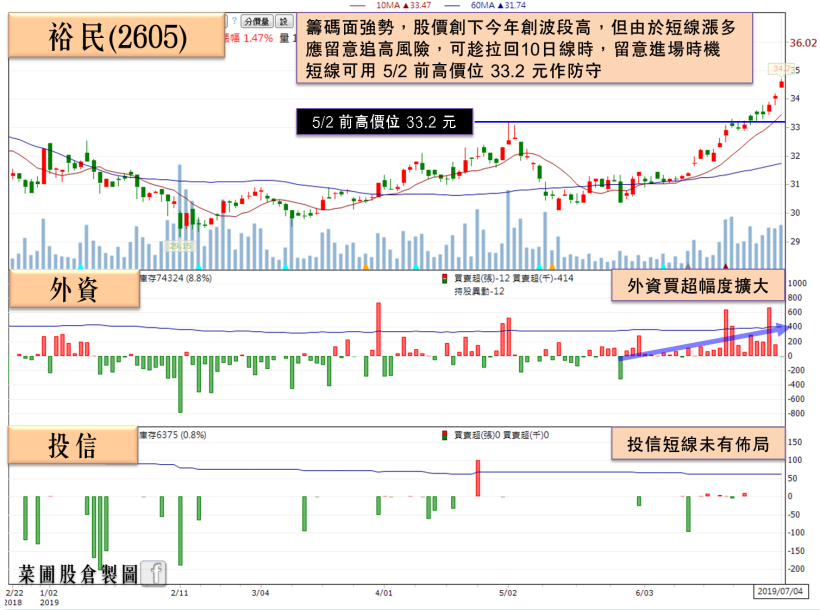Select the tall red trust buy bar near 100
The image size is (820, 610).
477,478
